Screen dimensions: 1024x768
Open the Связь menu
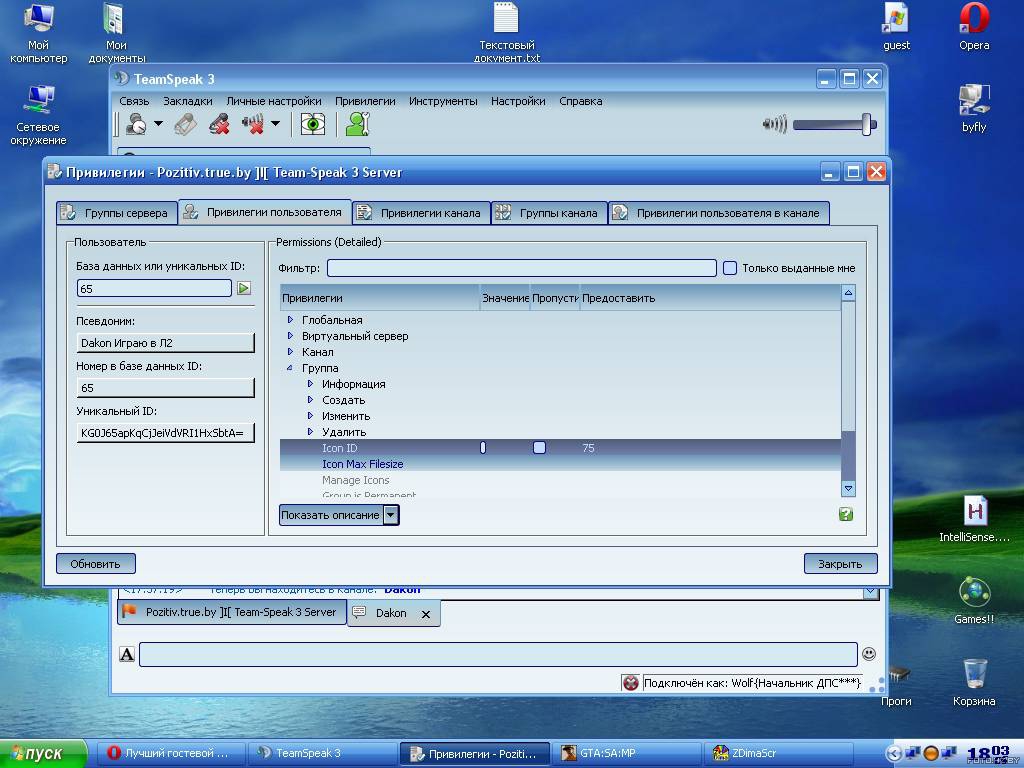point(134,101)
